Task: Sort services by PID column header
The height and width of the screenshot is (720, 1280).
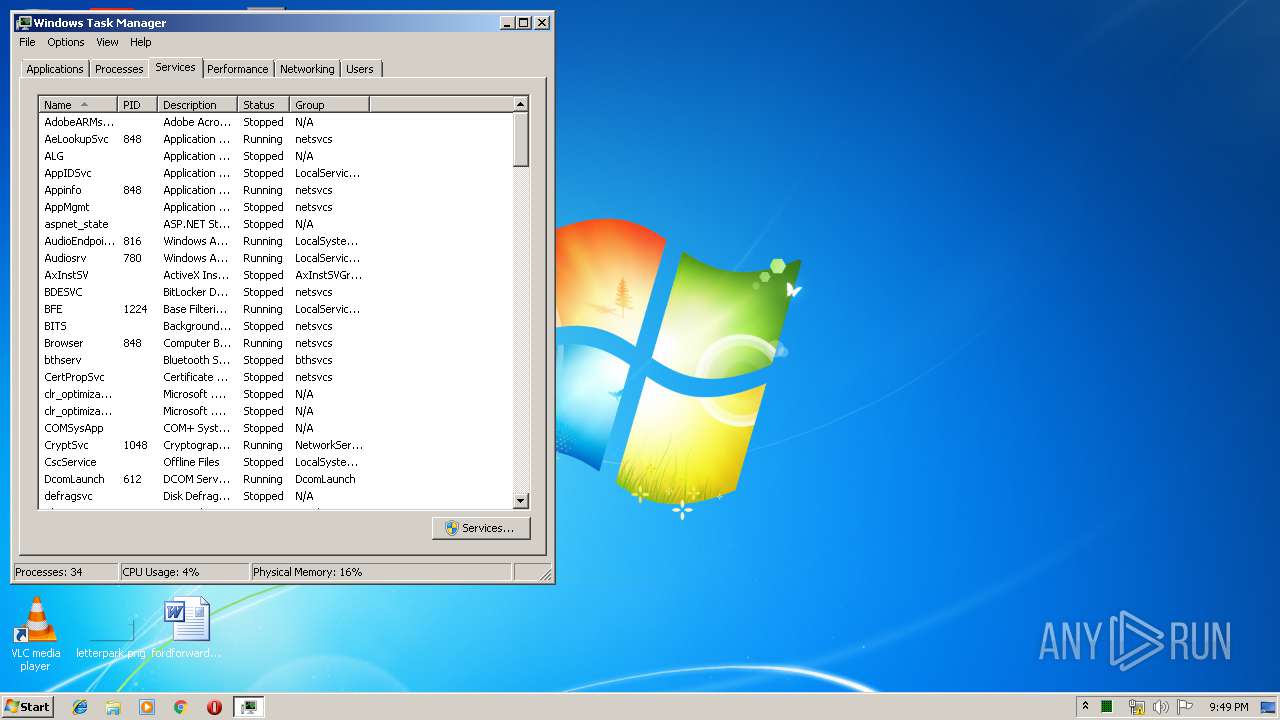Action: [x=138, y=105]
